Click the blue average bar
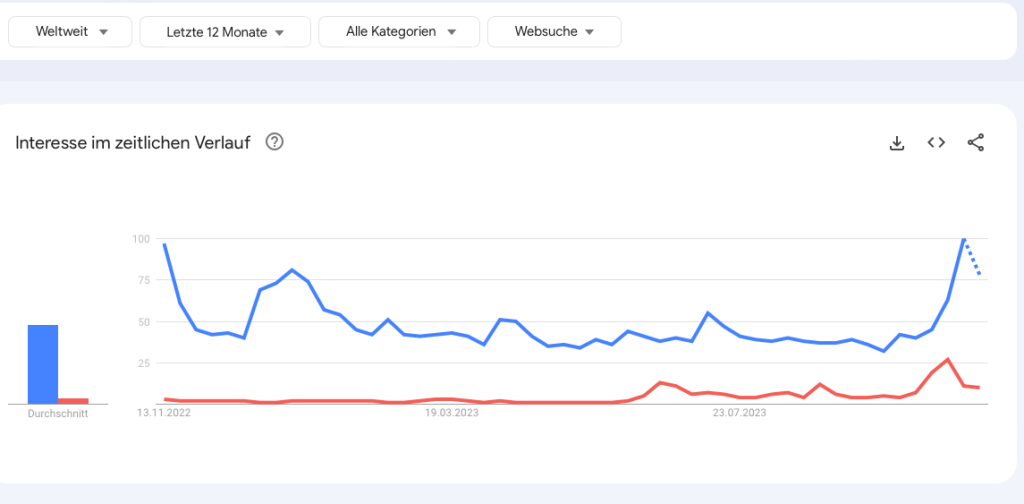This screenshot has width=1024, height=504. click(43, 364)
